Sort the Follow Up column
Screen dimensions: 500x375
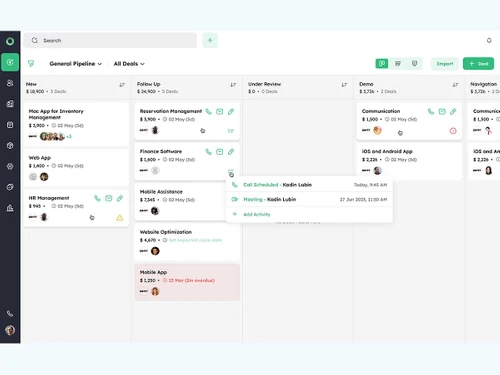233,85
